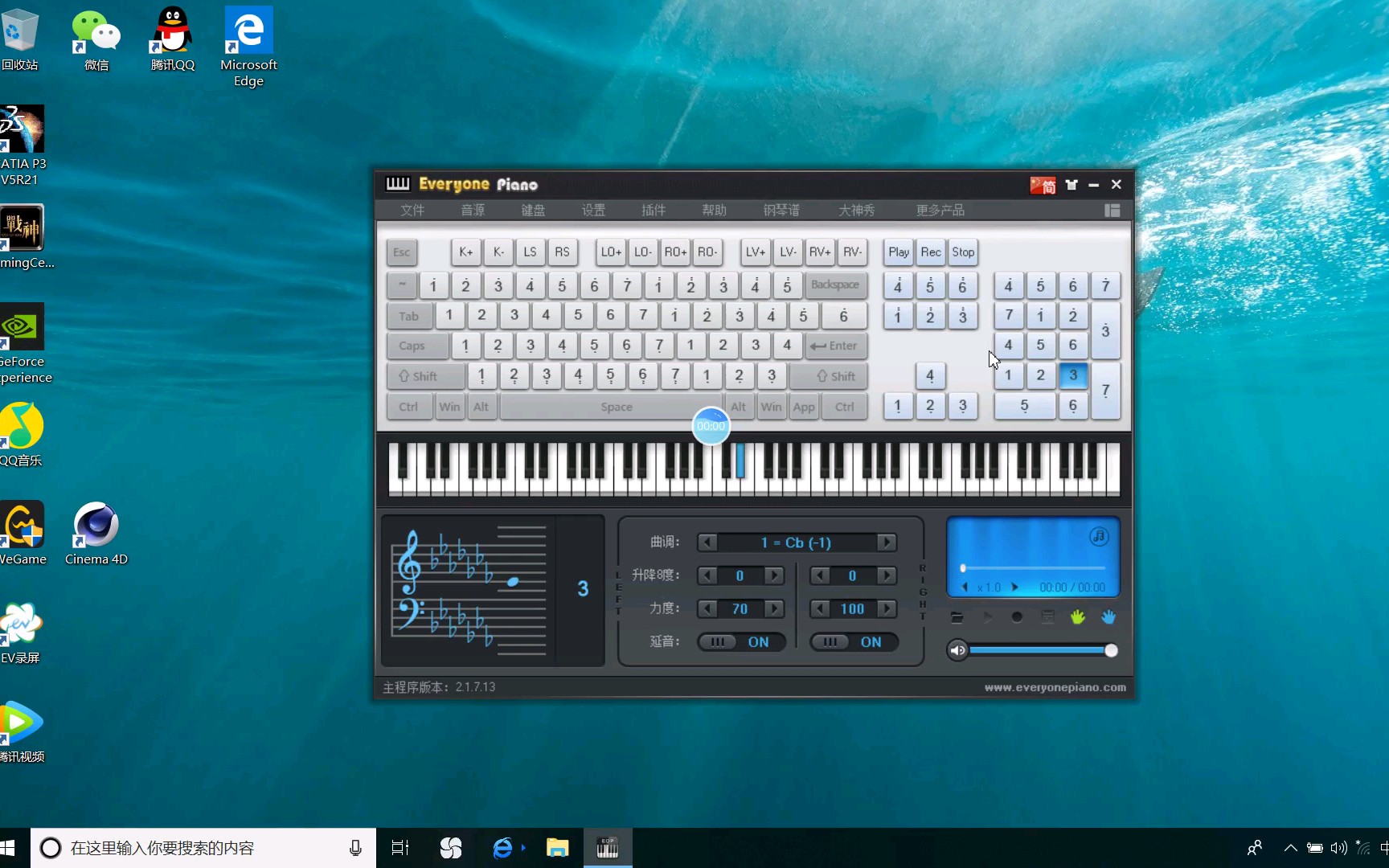Screen dimensions: 1389x868
Task: Click the song progress slider in player
Action: pos(1033,568)
